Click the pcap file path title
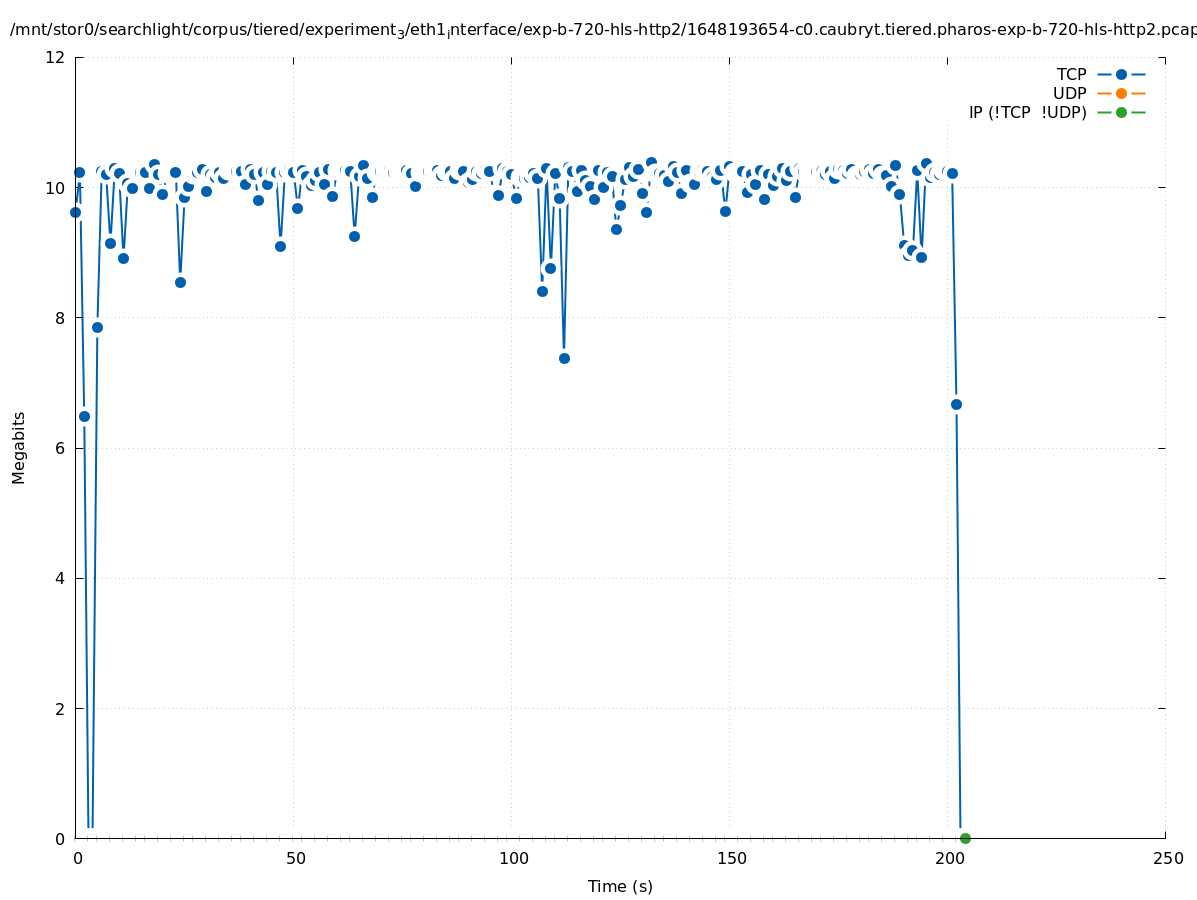 [x=600, y=30]
